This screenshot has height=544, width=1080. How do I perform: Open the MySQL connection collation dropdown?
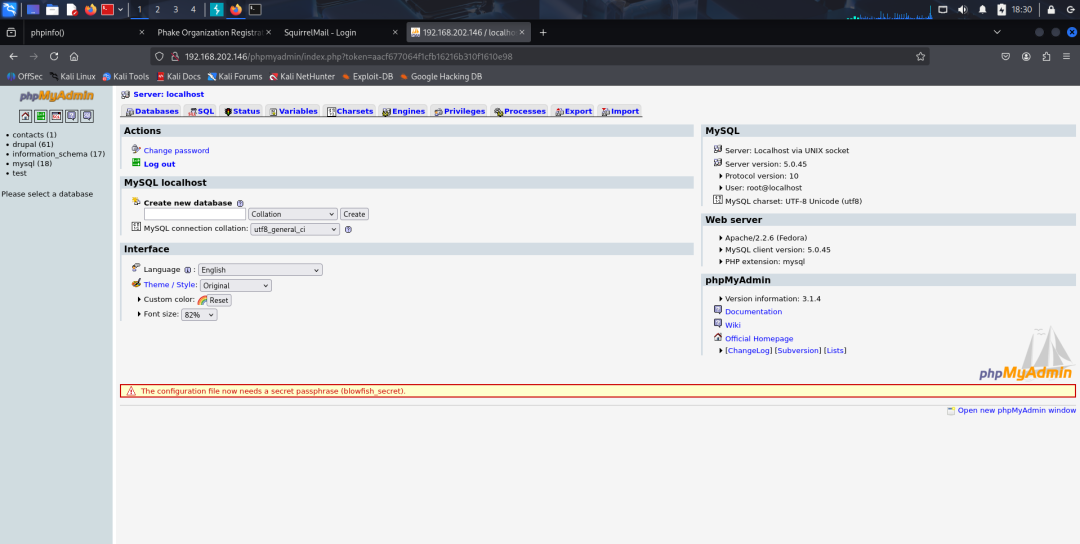pyautogui.click(x=295, y=229)
